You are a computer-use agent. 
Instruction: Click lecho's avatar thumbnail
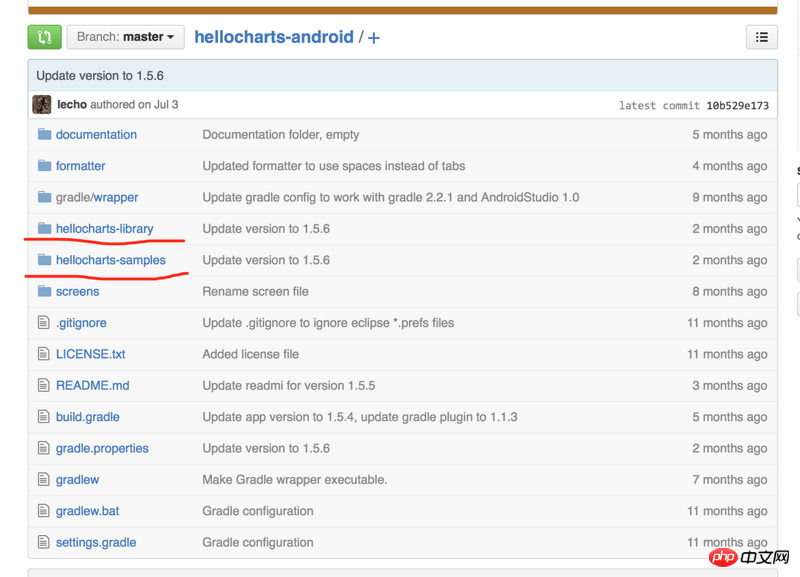tap(42, 105)
